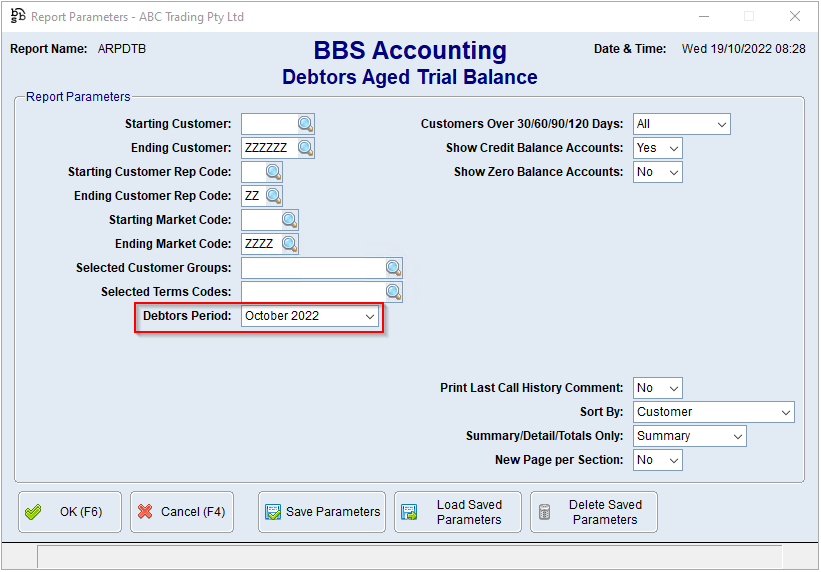Close the Report Parameters window

coord(795,16)
